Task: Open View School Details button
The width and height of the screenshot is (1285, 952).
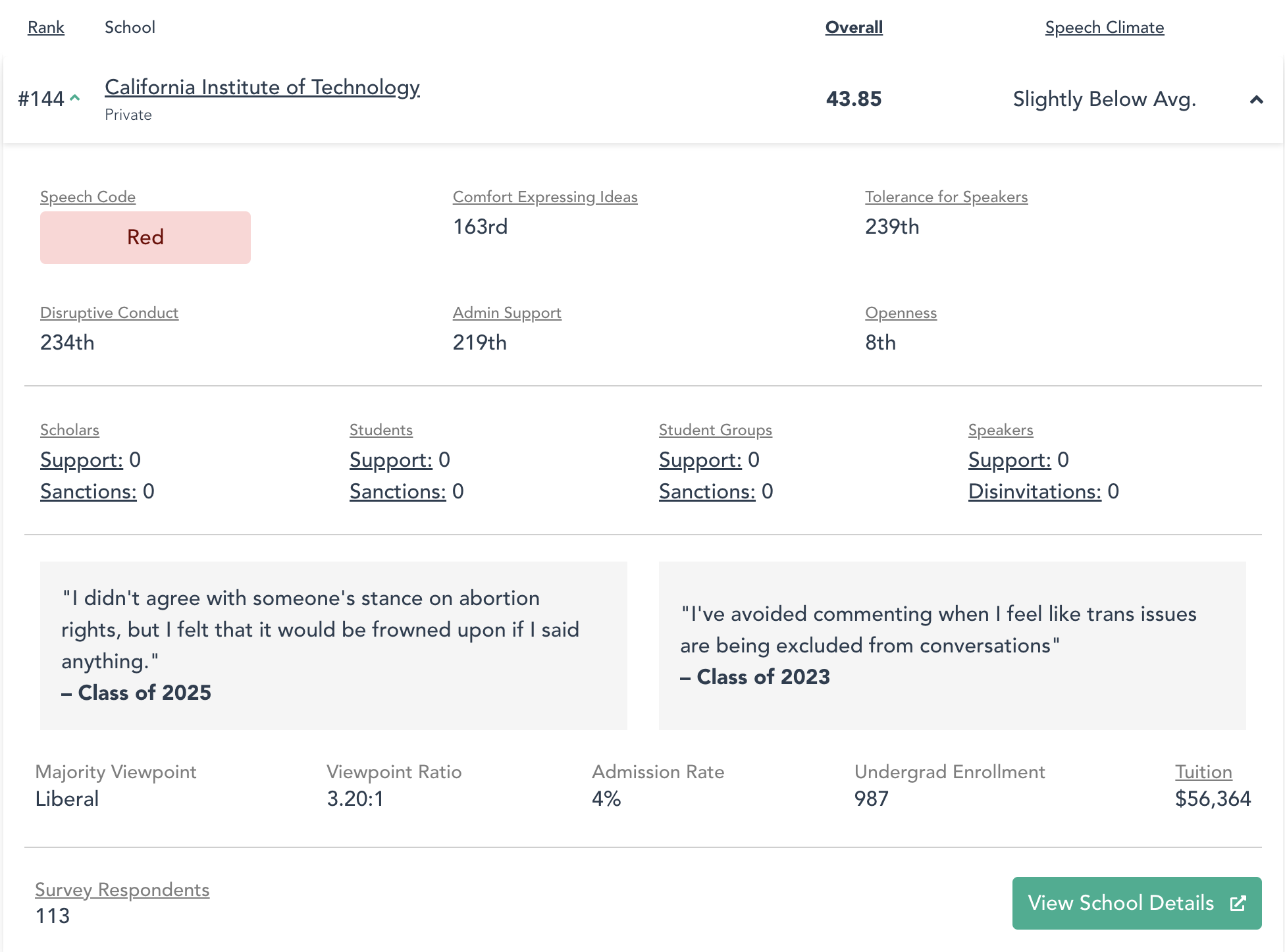Action: point(1137,903)
